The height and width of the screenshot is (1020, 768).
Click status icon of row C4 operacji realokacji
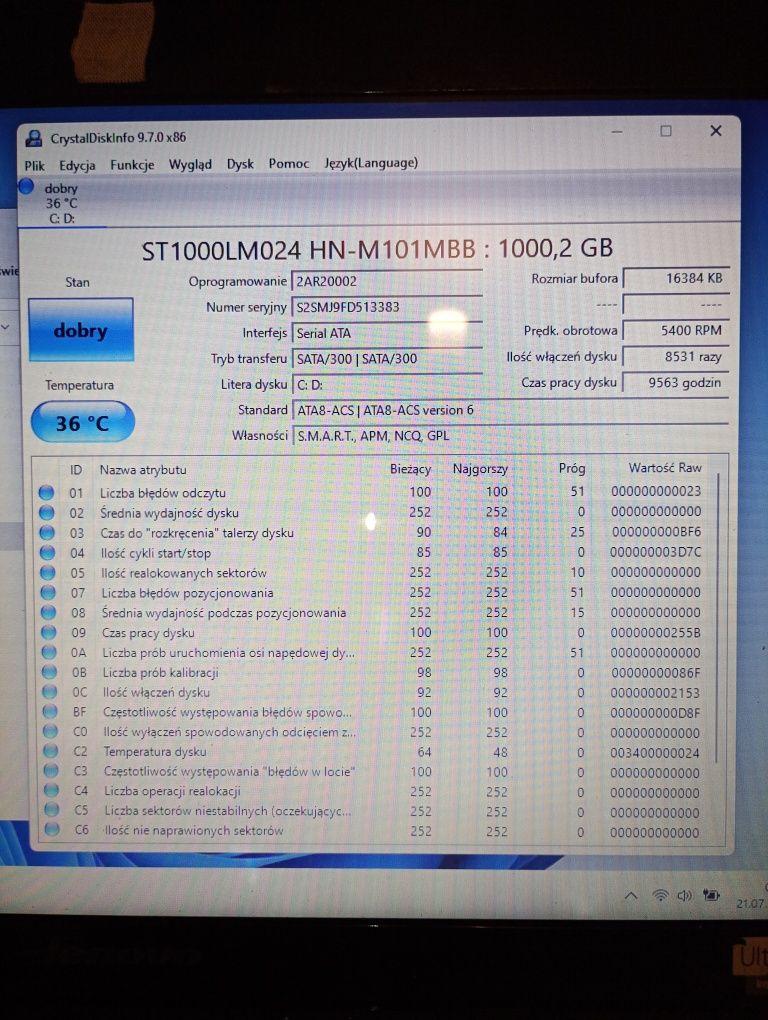(51, 790)
